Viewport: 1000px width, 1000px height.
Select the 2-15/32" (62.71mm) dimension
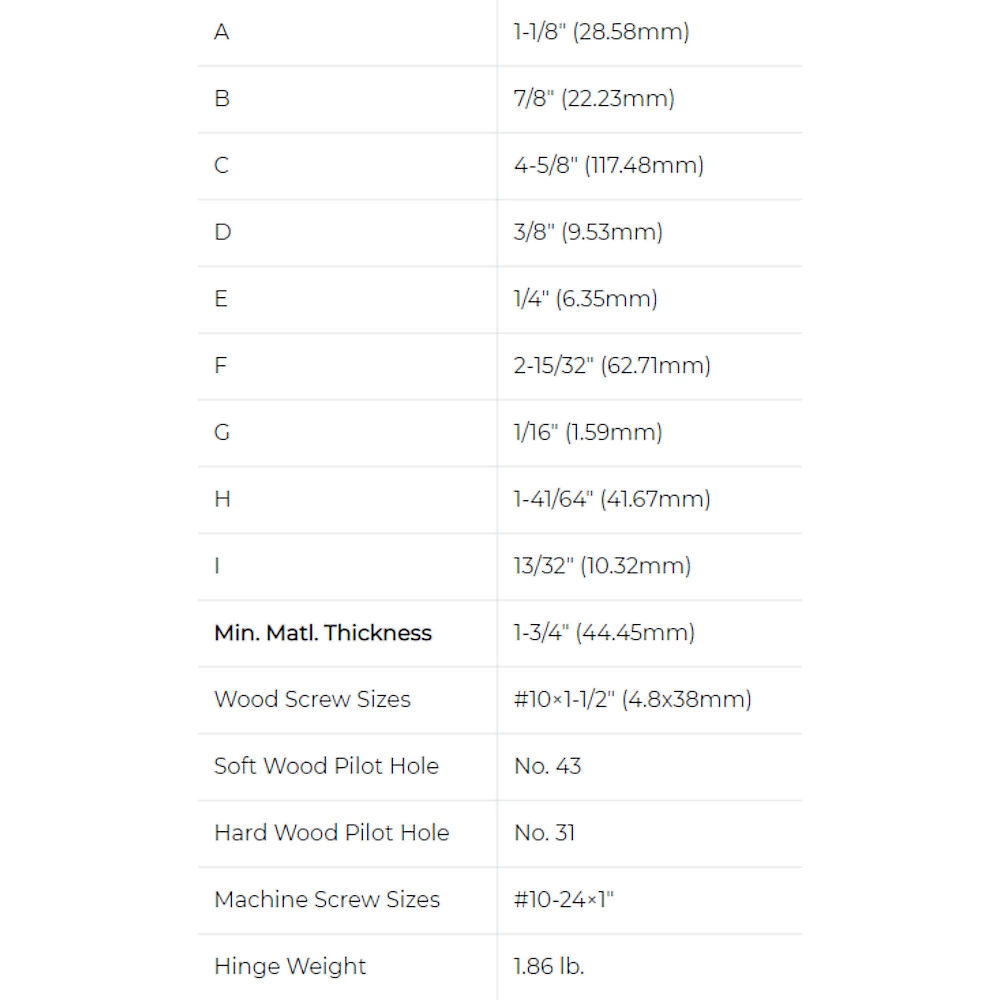pos(612,365)
